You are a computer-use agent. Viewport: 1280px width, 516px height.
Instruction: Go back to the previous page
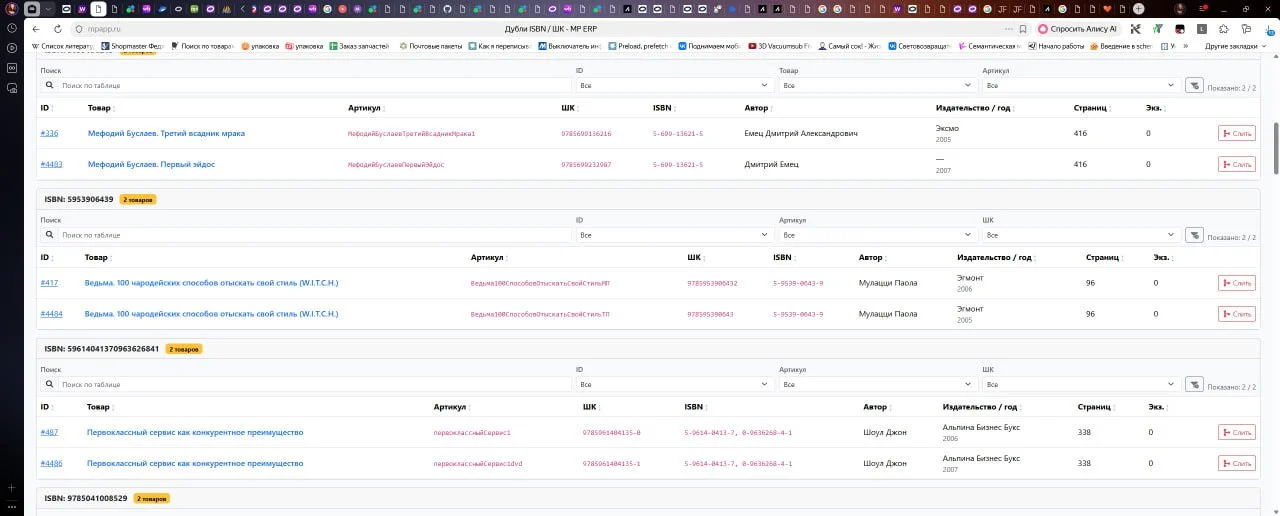coord(38,29)
